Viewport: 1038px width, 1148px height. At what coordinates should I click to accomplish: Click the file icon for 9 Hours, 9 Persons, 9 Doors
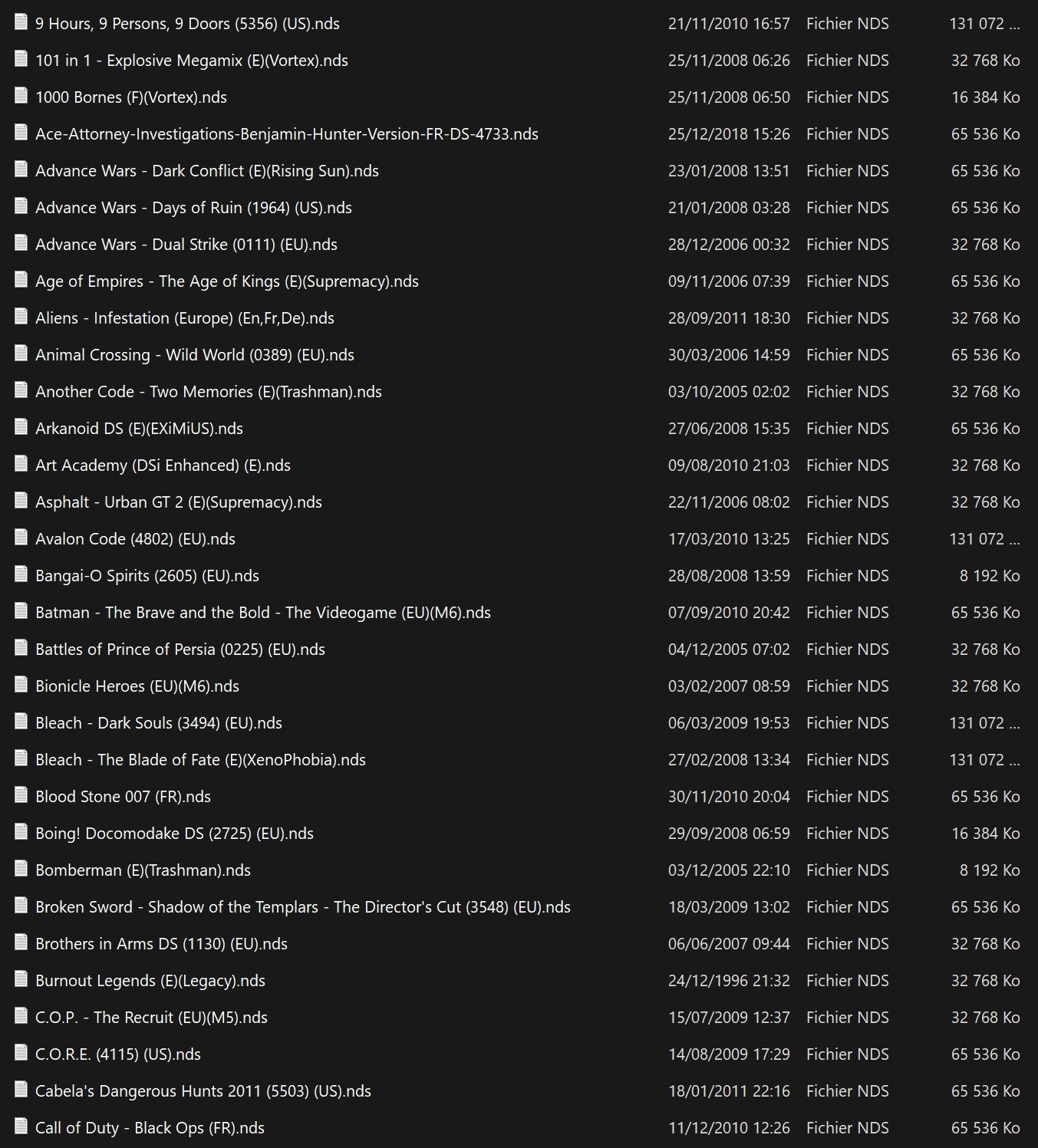(21, 22)
